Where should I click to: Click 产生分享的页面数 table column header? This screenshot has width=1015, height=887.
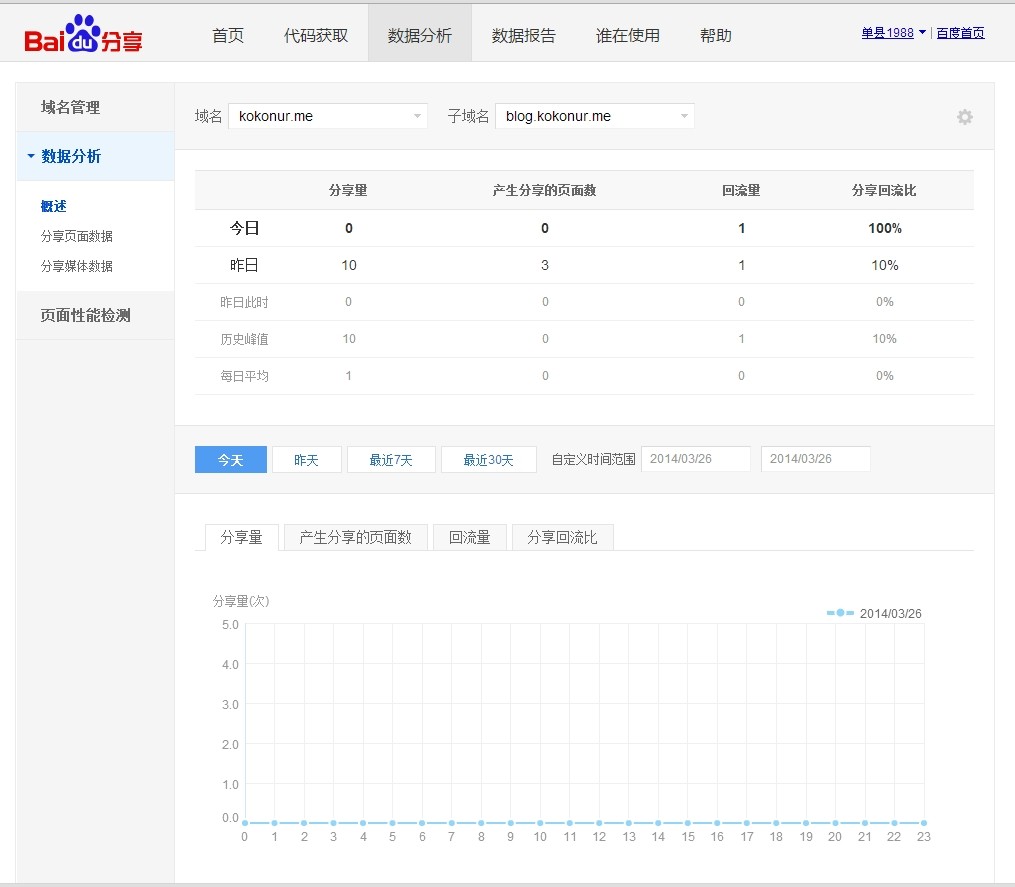tap(544, 190)
